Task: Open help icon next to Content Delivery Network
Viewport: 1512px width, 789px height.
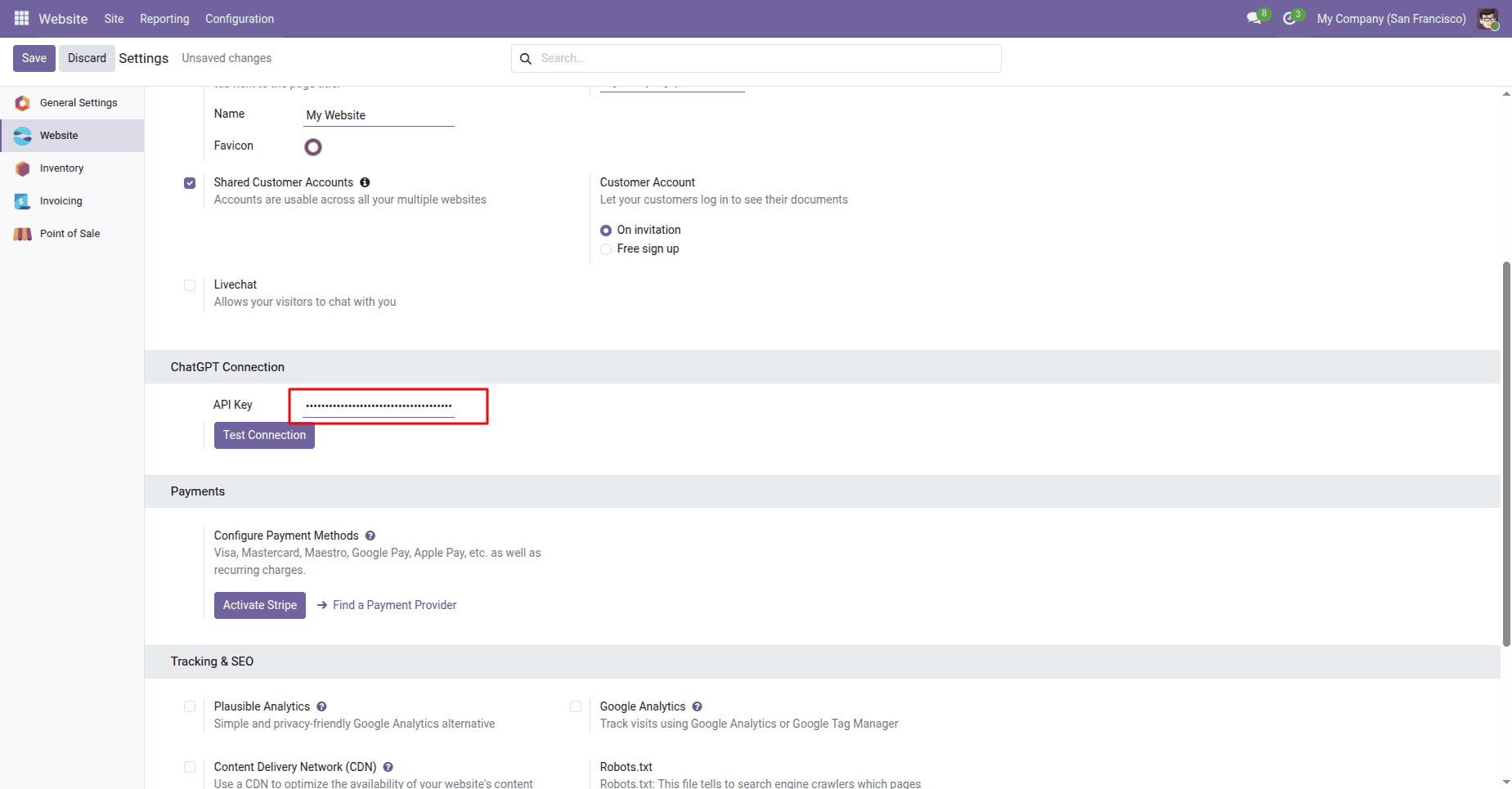Action: tap(388, 767)
